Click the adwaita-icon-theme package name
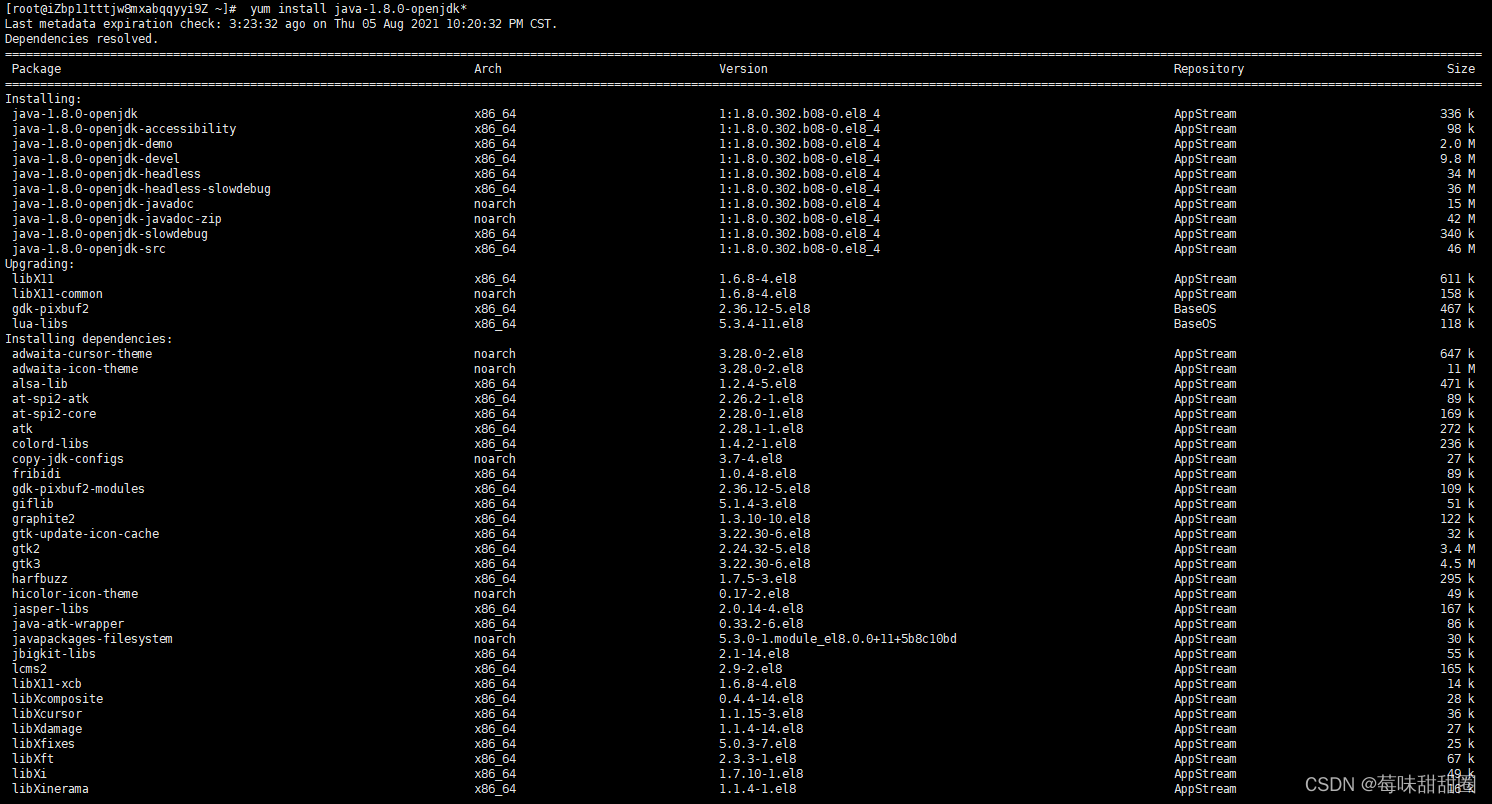This screenshot has width=1492, height=804. 75,369
